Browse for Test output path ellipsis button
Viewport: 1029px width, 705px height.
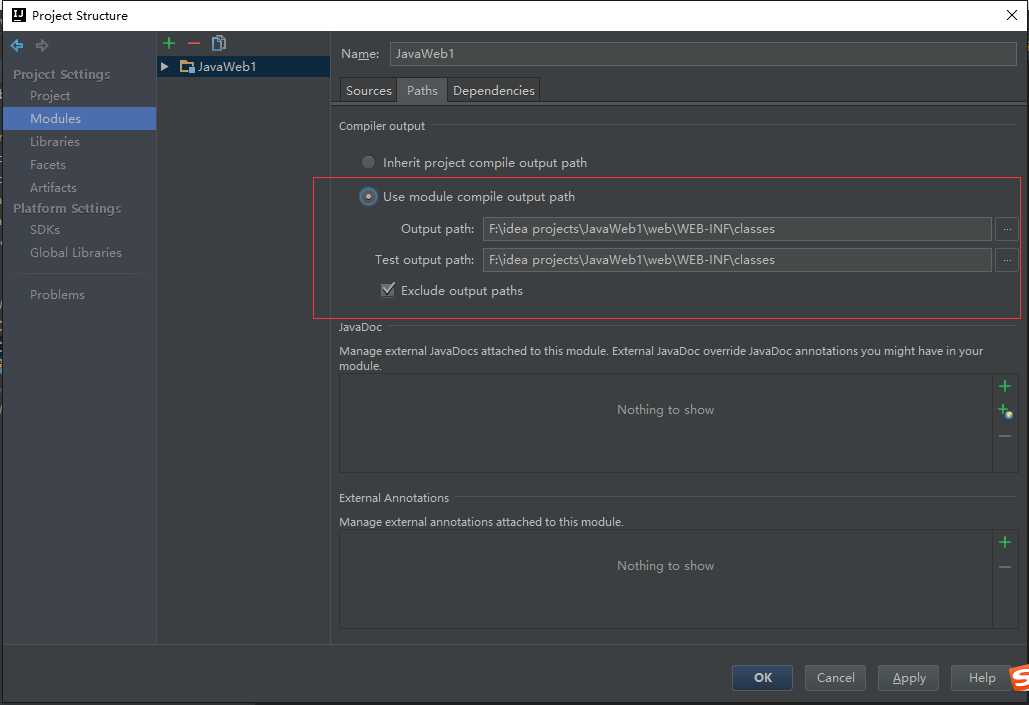coord(1006,260)
